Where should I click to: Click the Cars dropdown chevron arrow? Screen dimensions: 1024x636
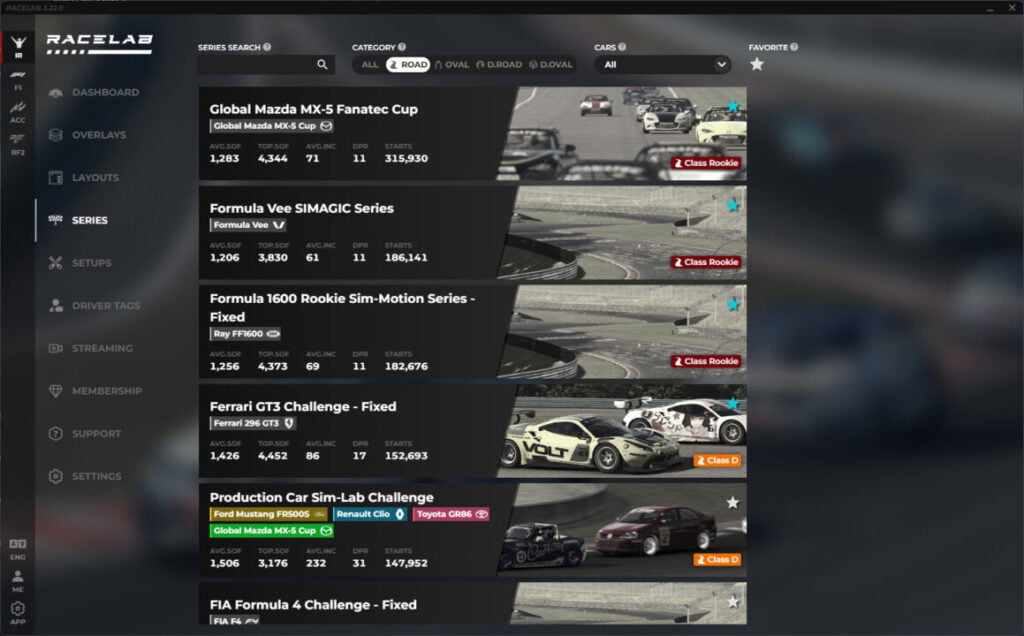coord(721,64)
